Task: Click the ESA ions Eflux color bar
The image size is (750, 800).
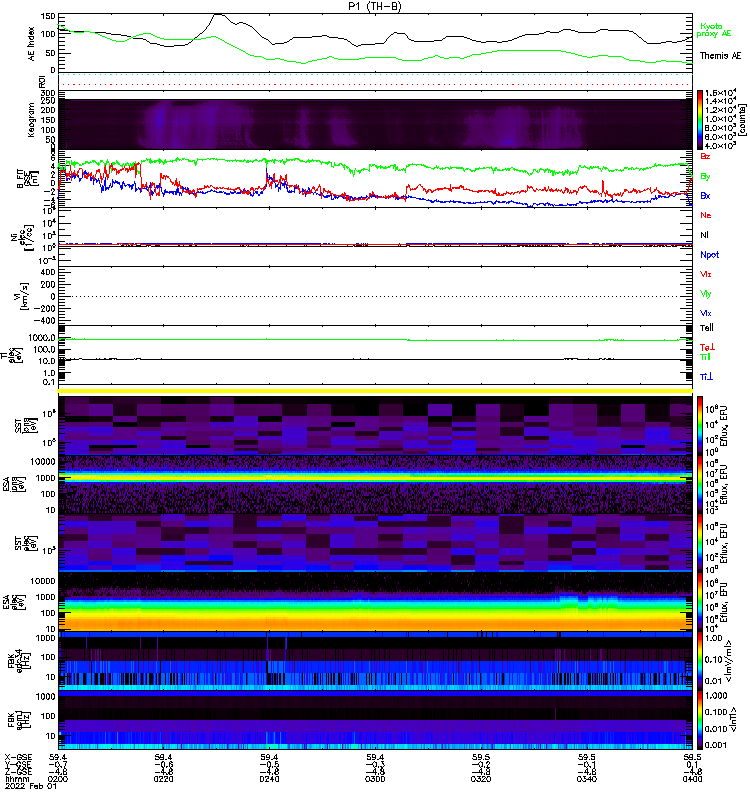Action: (700, 484)
